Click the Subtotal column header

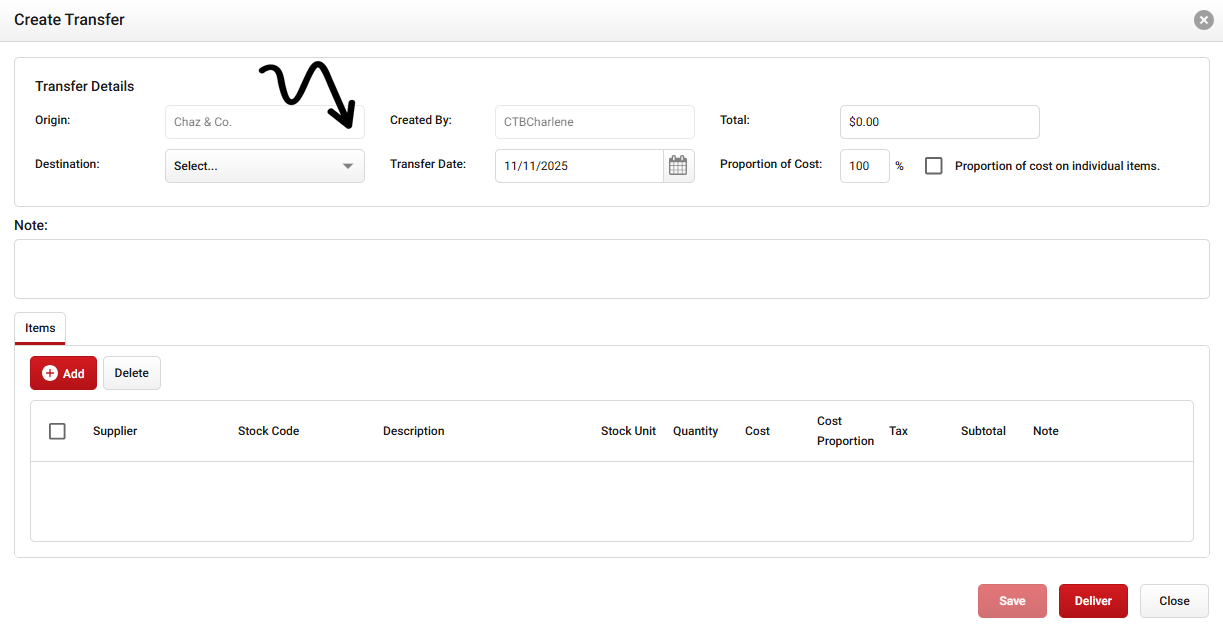pyautogui.click(x=983, y=431)
